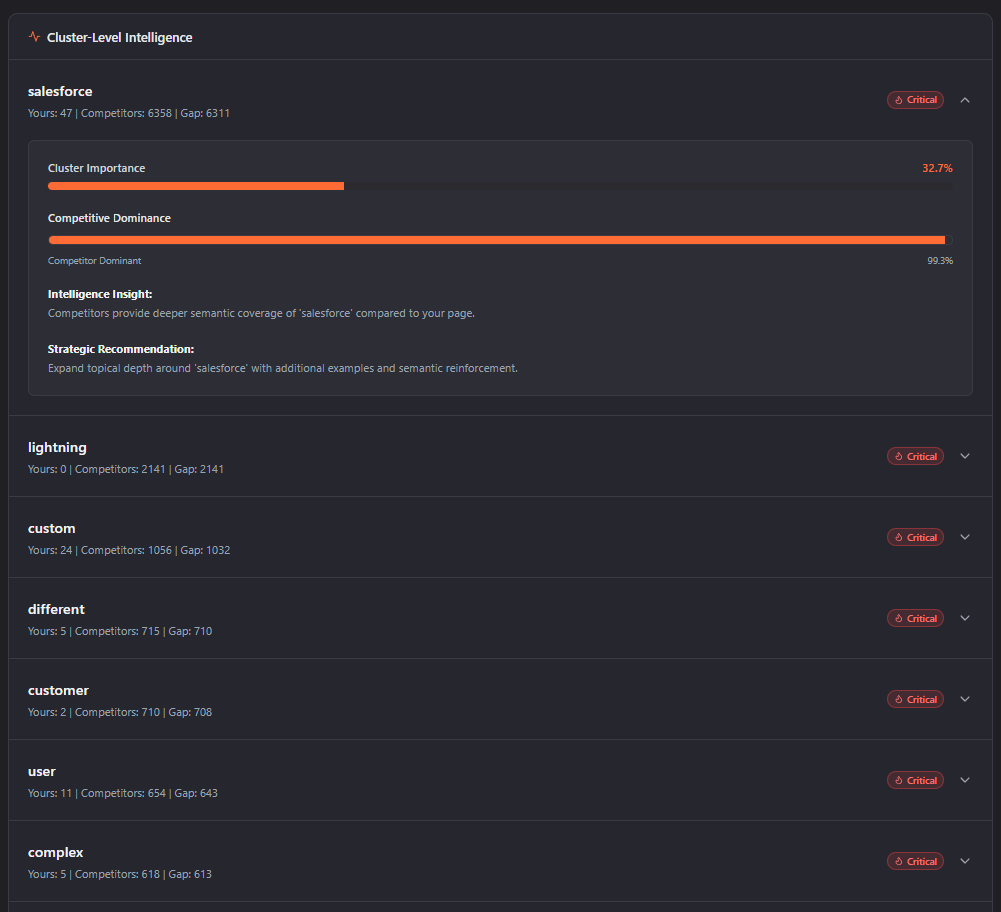Image resolution: width=1001 pixels, height=912 pixels.
Task: Click the Cluster Importance progress bar
Action: 500,186
